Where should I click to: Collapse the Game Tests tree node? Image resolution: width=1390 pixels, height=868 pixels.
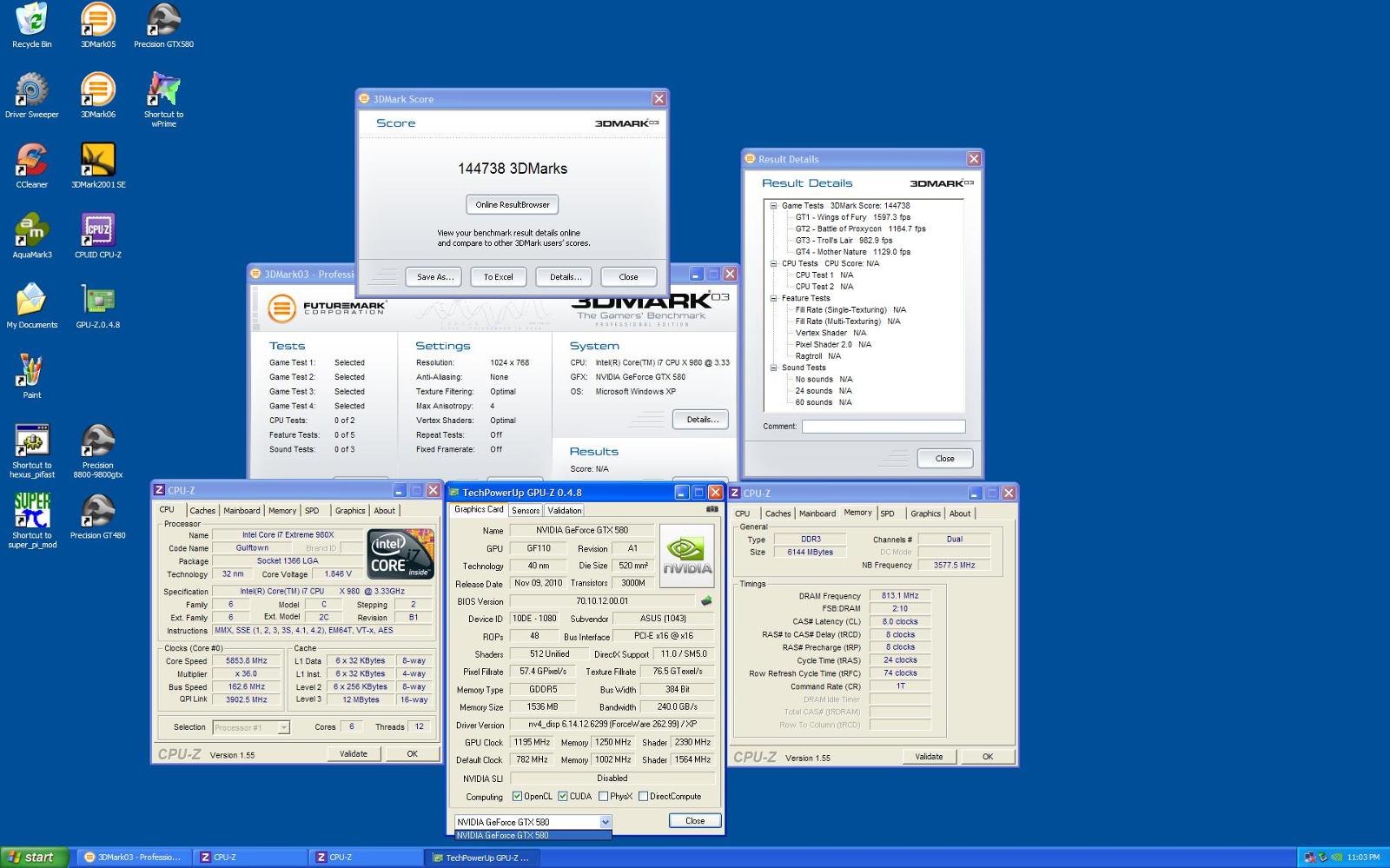[773, 206]
